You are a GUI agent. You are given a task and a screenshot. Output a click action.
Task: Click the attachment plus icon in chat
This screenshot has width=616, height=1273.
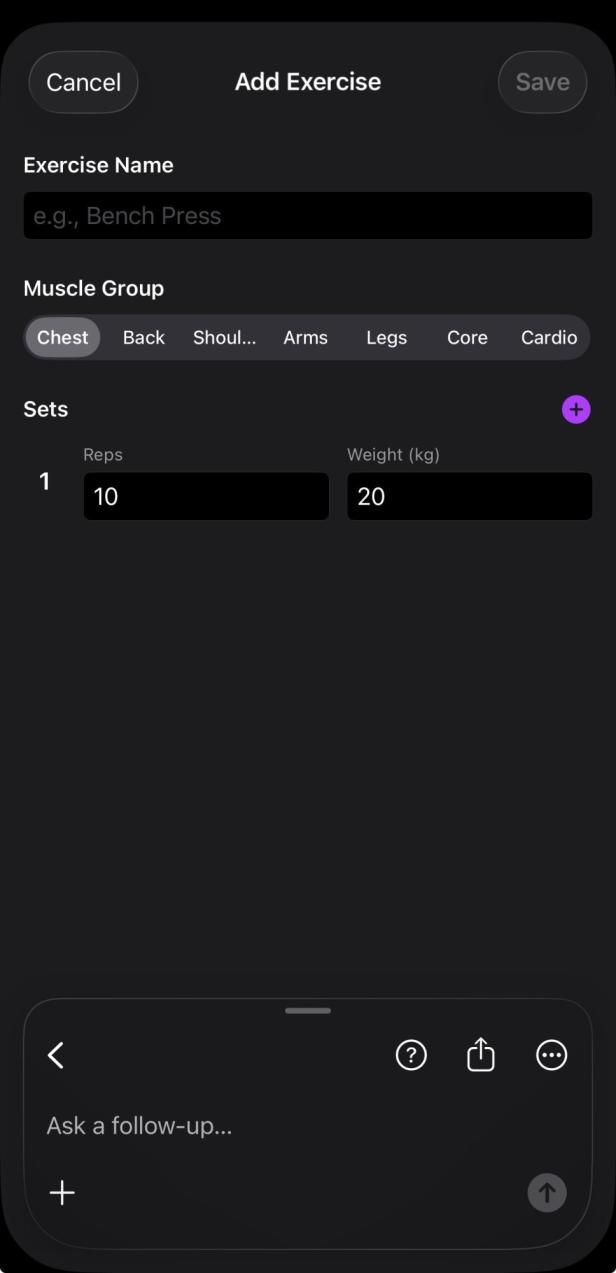[x=61, y=1192]
